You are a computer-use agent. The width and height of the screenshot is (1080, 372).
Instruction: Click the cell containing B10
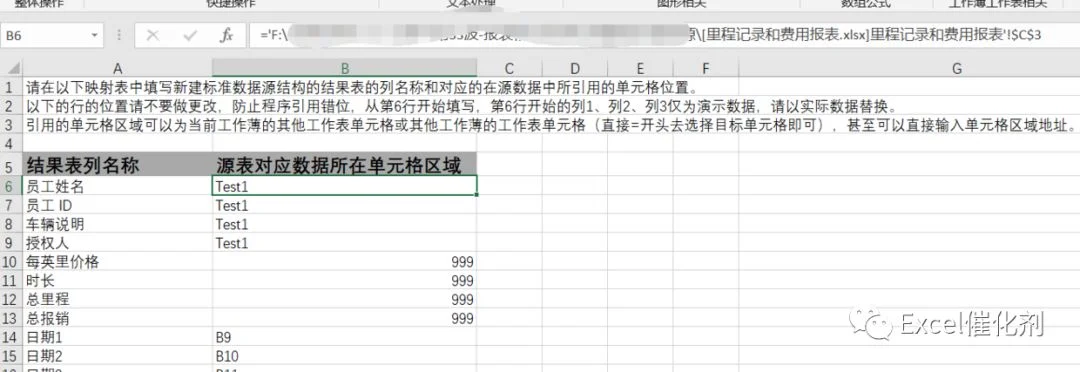pyautogui.click(x=344, y=357)
